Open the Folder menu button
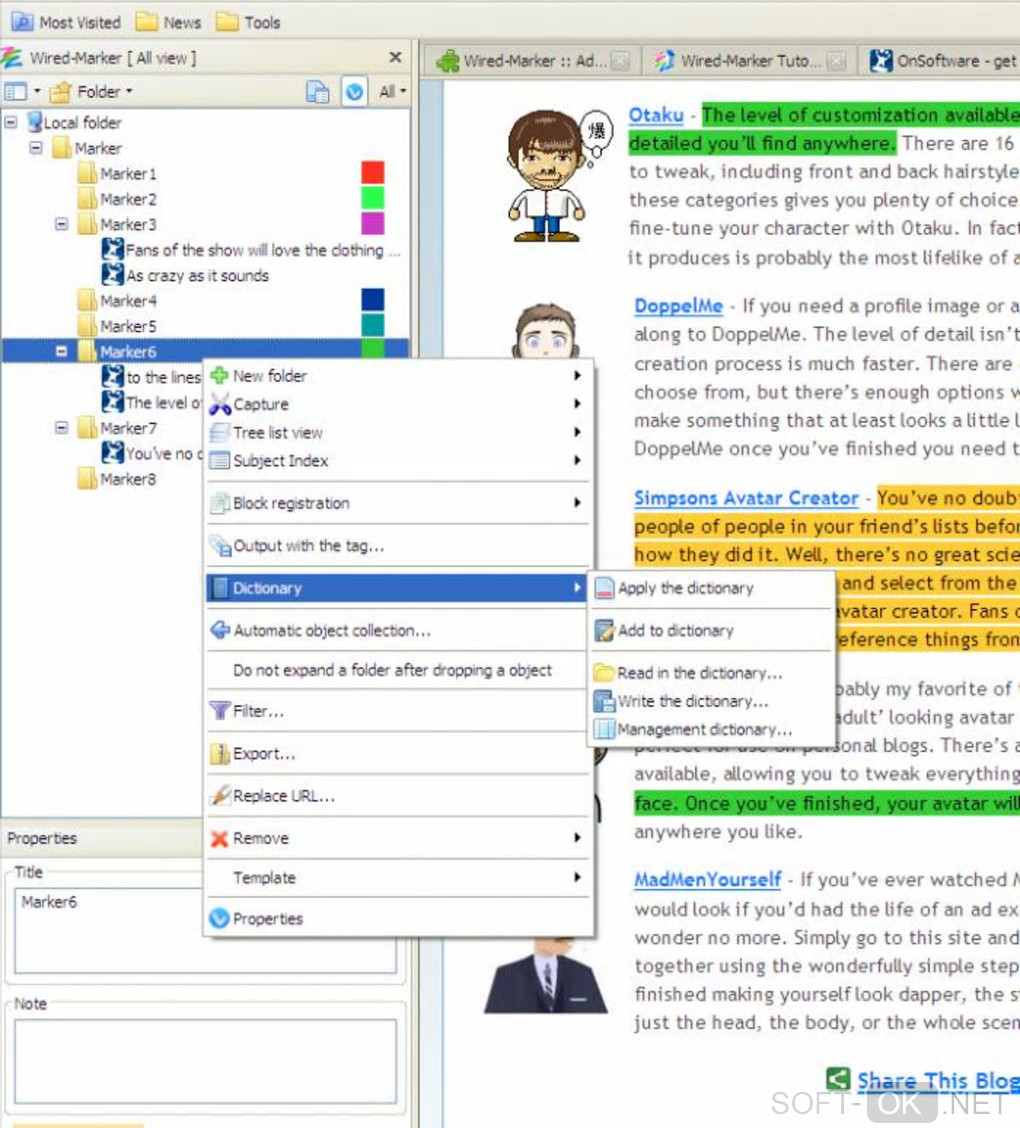Screen dimensions: 1020x1128 [91, 91]
